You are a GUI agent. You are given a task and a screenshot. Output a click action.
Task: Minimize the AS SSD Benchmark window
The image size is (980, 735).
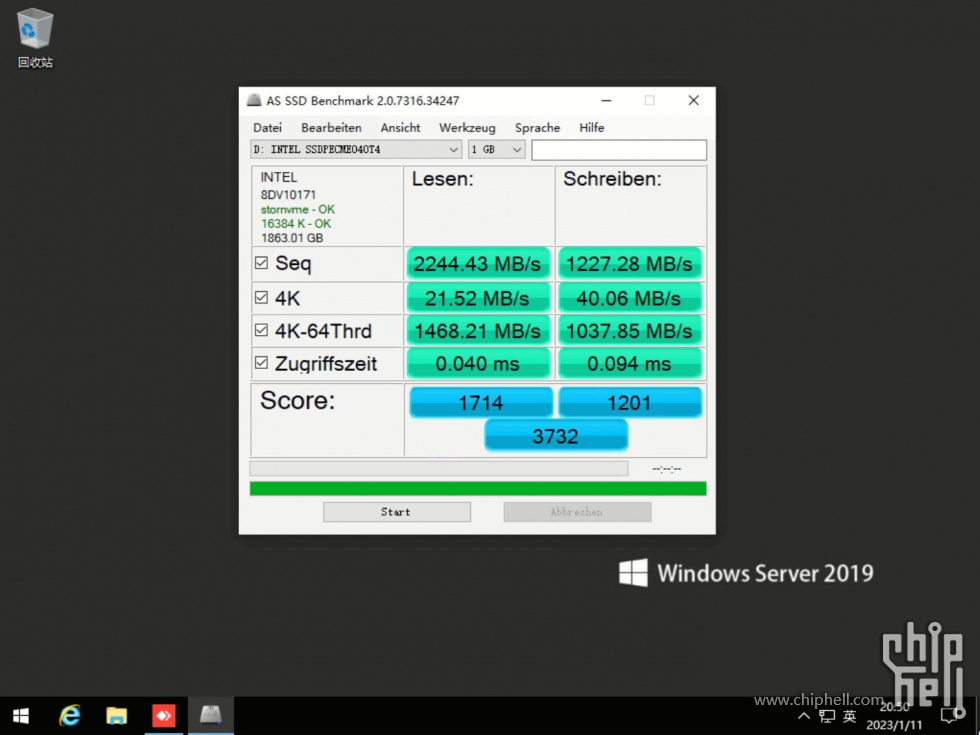[x=606, y=100]
